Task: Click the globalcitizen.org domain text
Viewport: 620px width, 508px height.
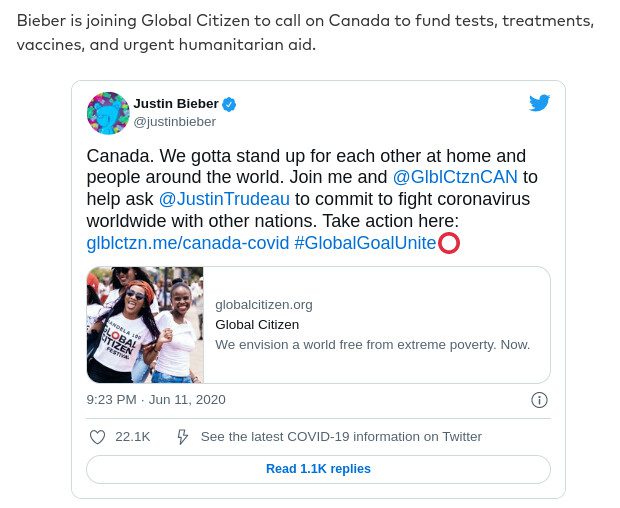Action: (264, 305)
